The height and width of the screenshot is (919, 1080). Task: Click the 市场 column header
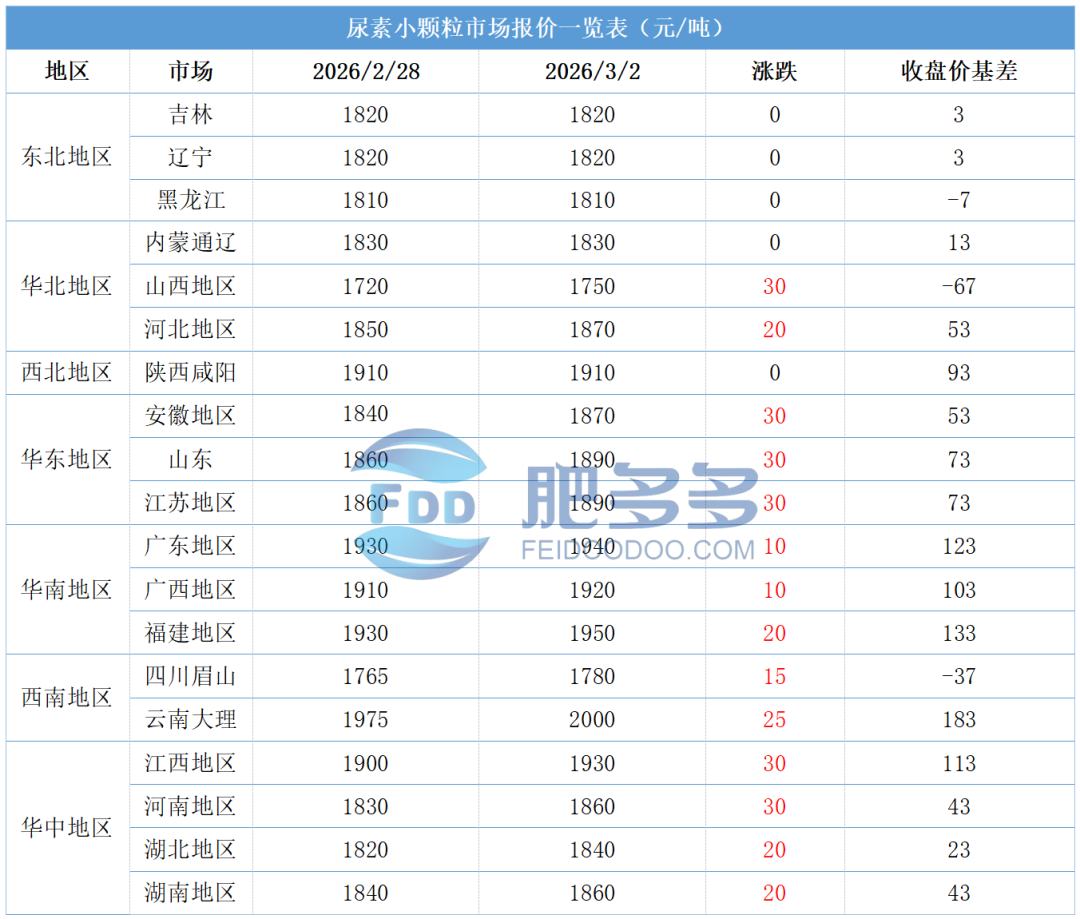(191, 71)
